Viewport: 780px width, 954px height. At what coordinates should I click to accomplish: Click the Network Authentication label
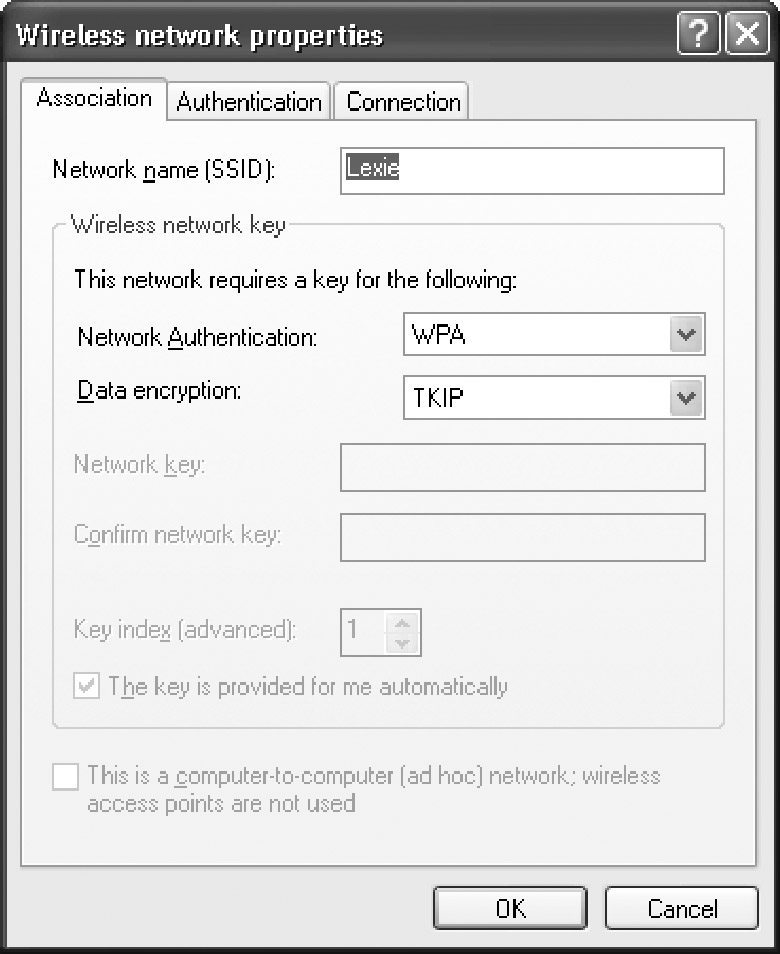(198, 336)
